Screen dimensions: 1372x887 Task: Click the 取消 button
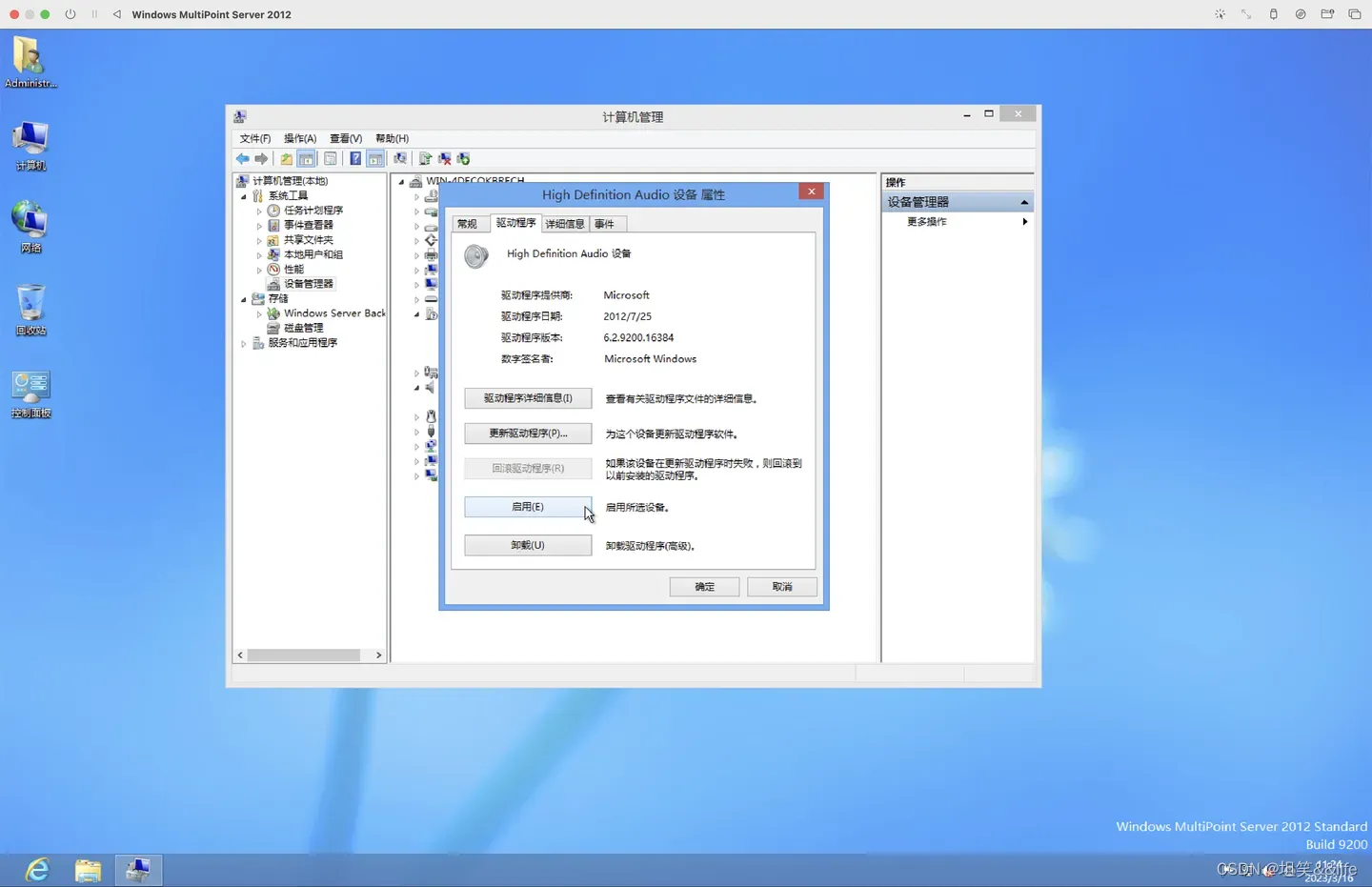tap(782, 587)
